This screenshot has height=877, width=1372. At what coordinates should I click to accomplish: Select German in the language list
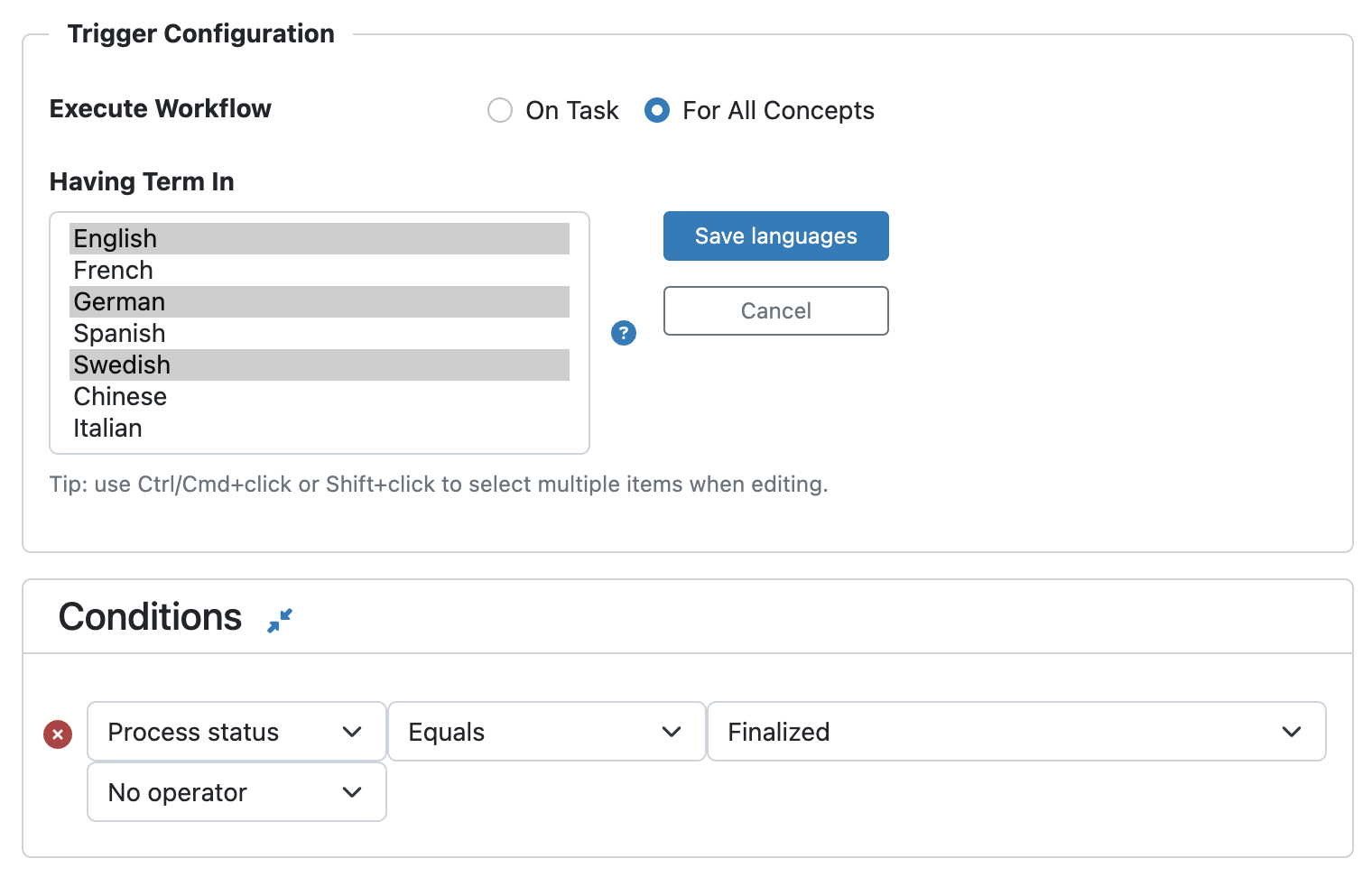click(x=320, y=301)
